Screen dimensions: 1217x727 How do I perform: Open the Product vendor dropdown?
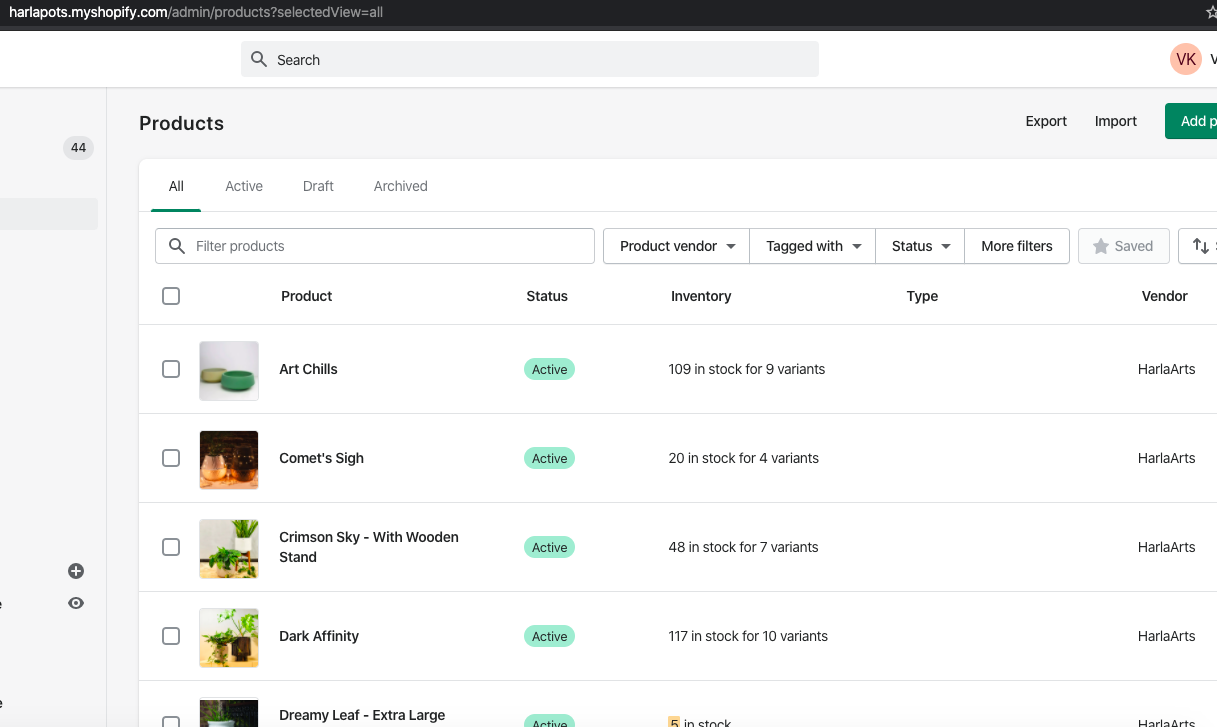tap(675, 246)
